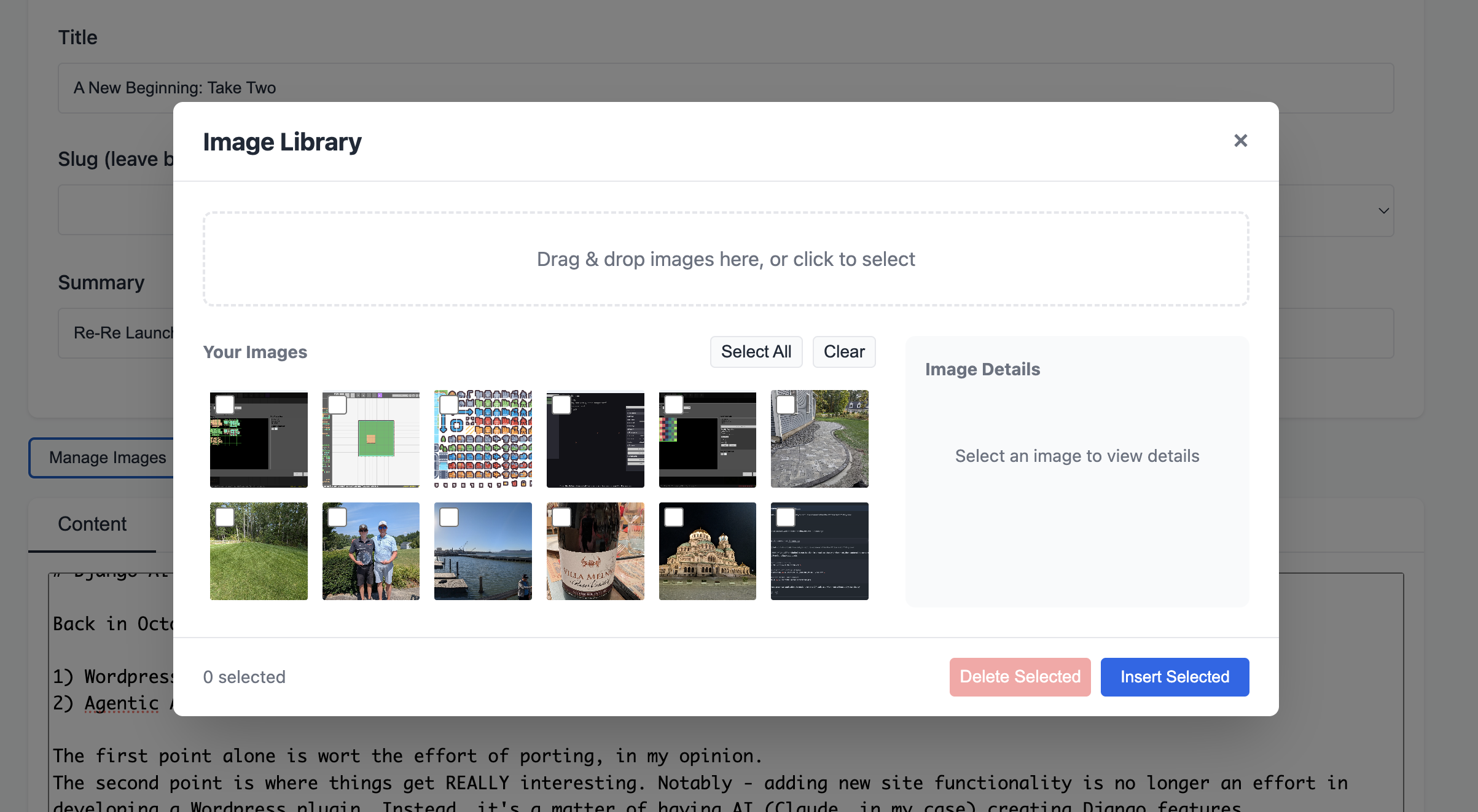
Task: Check the checkbox on the wine bottle photo
Action: point(561,517)
